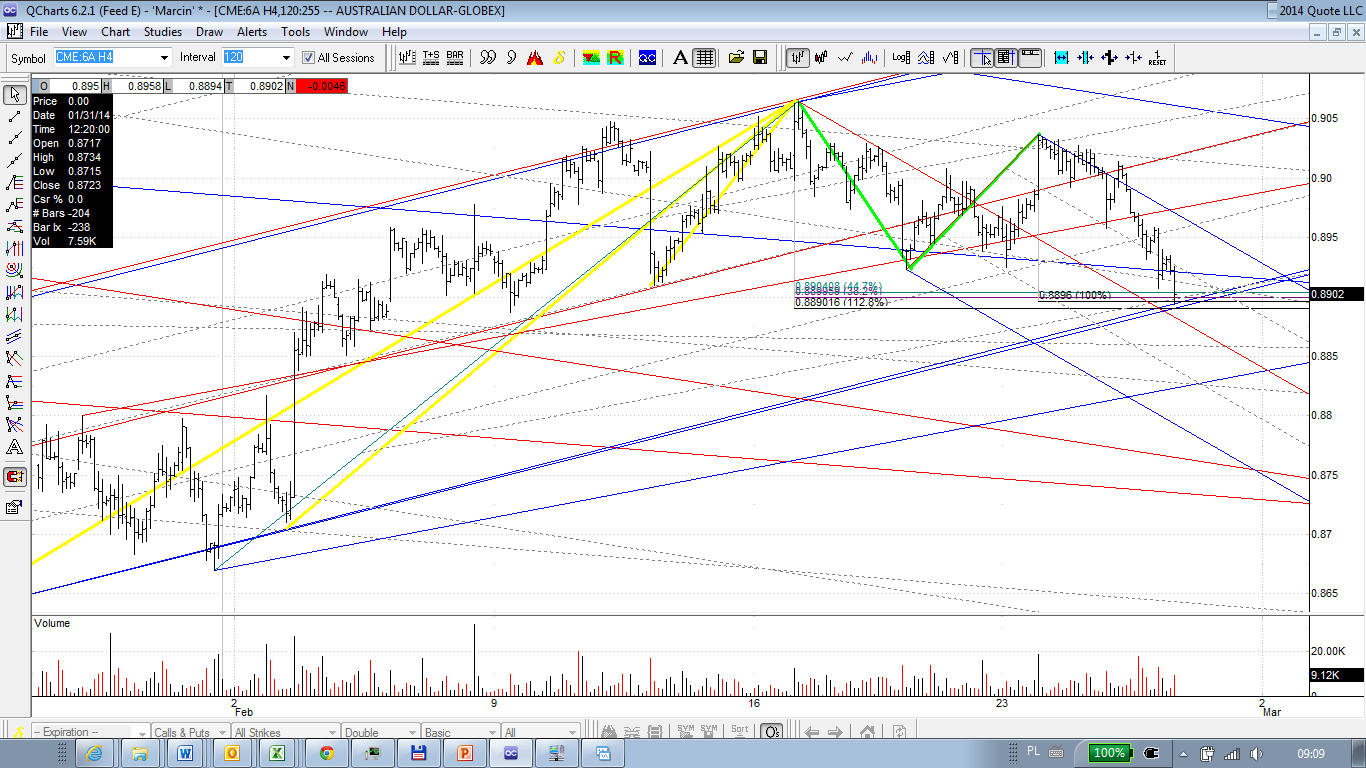Open the Chart menu
This screenshot has width=1366, height=768.
115,32
